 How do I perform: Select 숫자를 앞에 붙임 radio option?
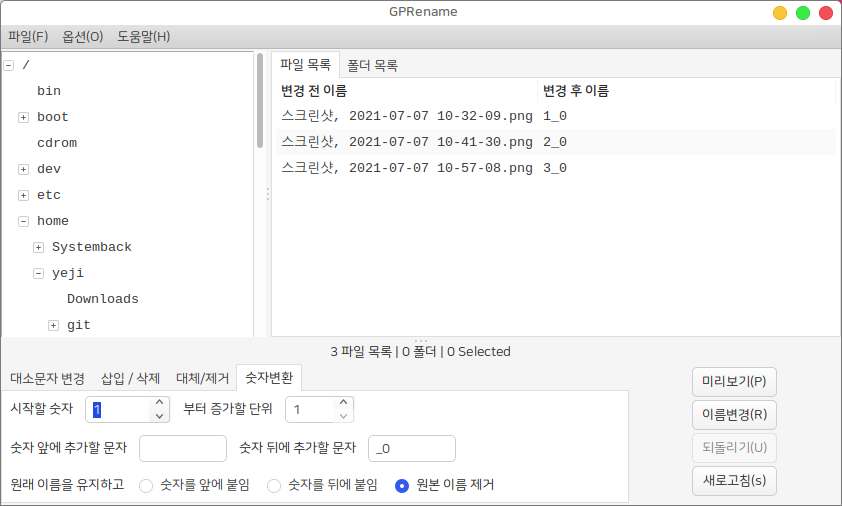[x=146, y=485]
